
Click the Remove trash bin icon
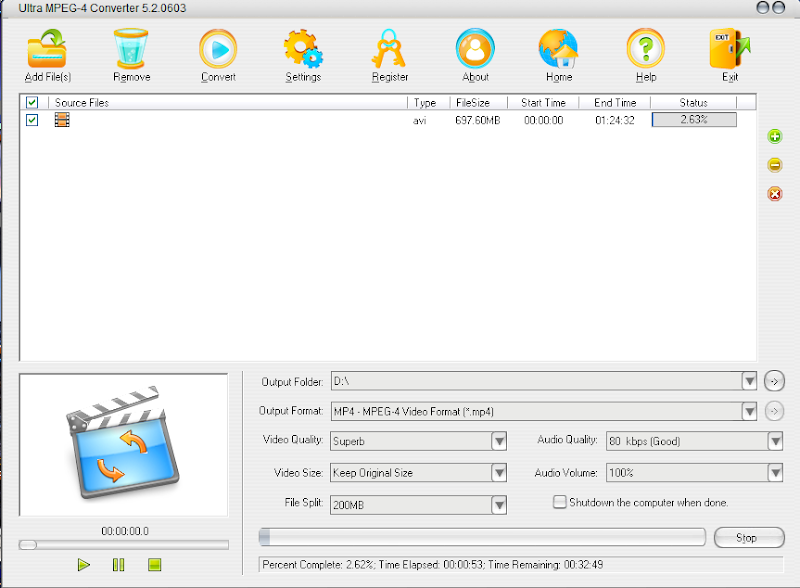coord(131,49)
